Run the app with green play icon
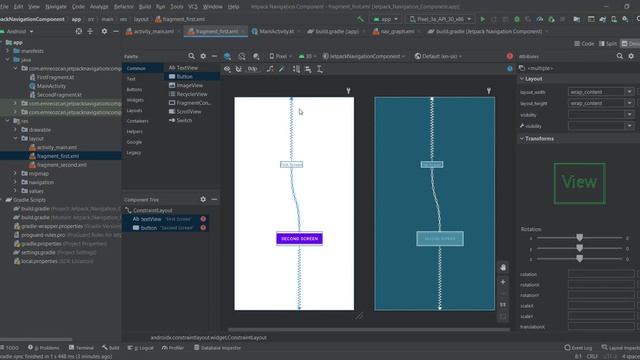This screenshot has width=640, height=360. (482, 19)
